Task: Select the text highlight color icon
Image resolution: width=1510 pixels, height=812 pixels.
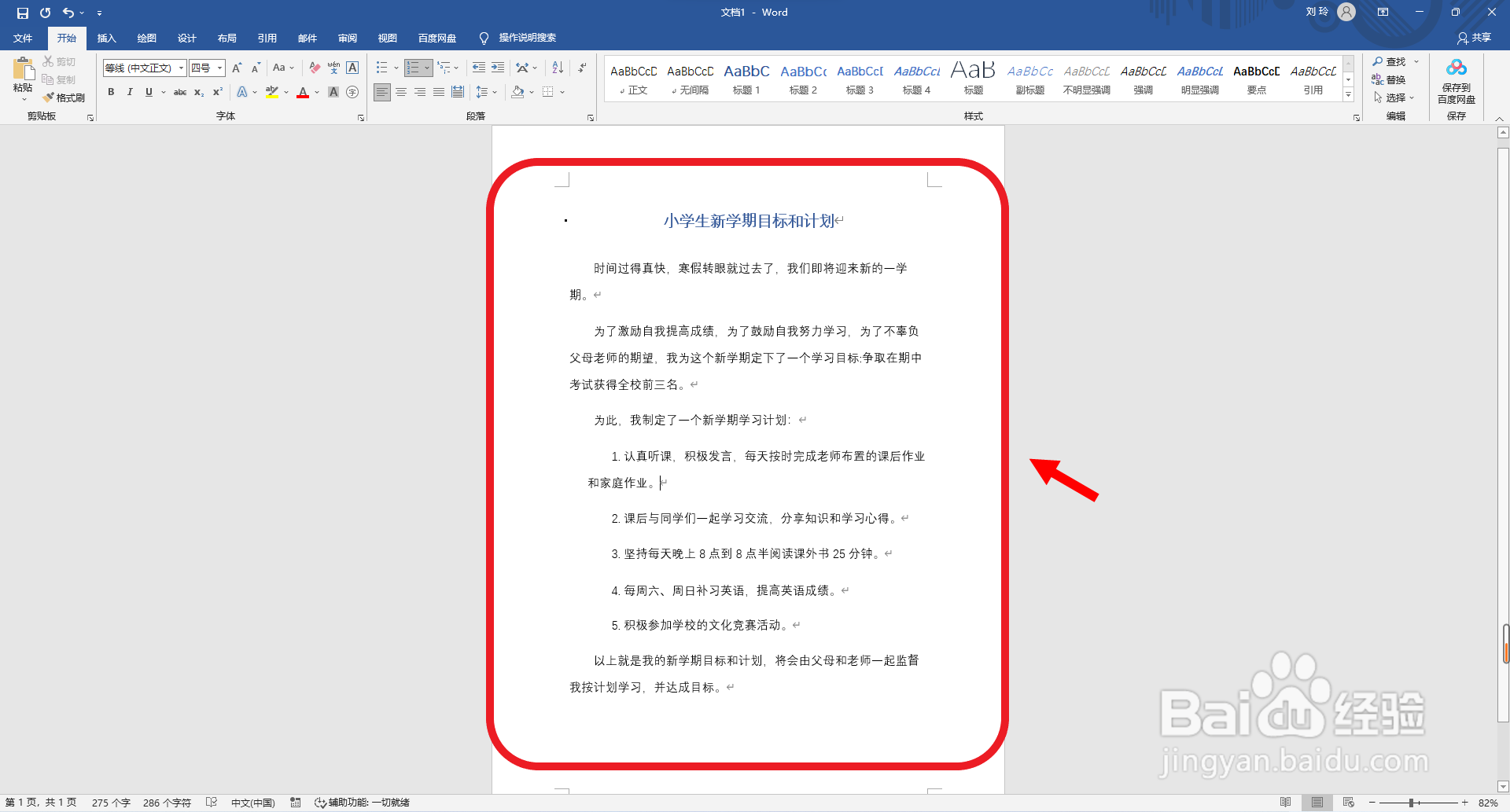Action: (271, 92)
